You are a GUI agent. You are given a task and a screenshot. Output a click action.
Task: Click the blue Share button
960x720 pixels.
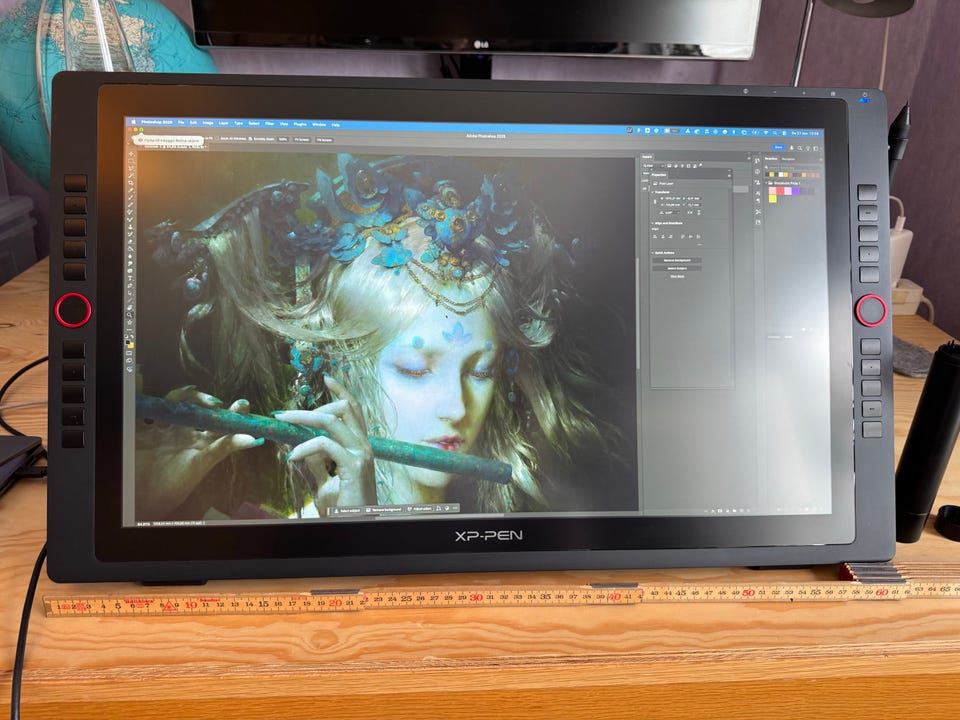778,148
